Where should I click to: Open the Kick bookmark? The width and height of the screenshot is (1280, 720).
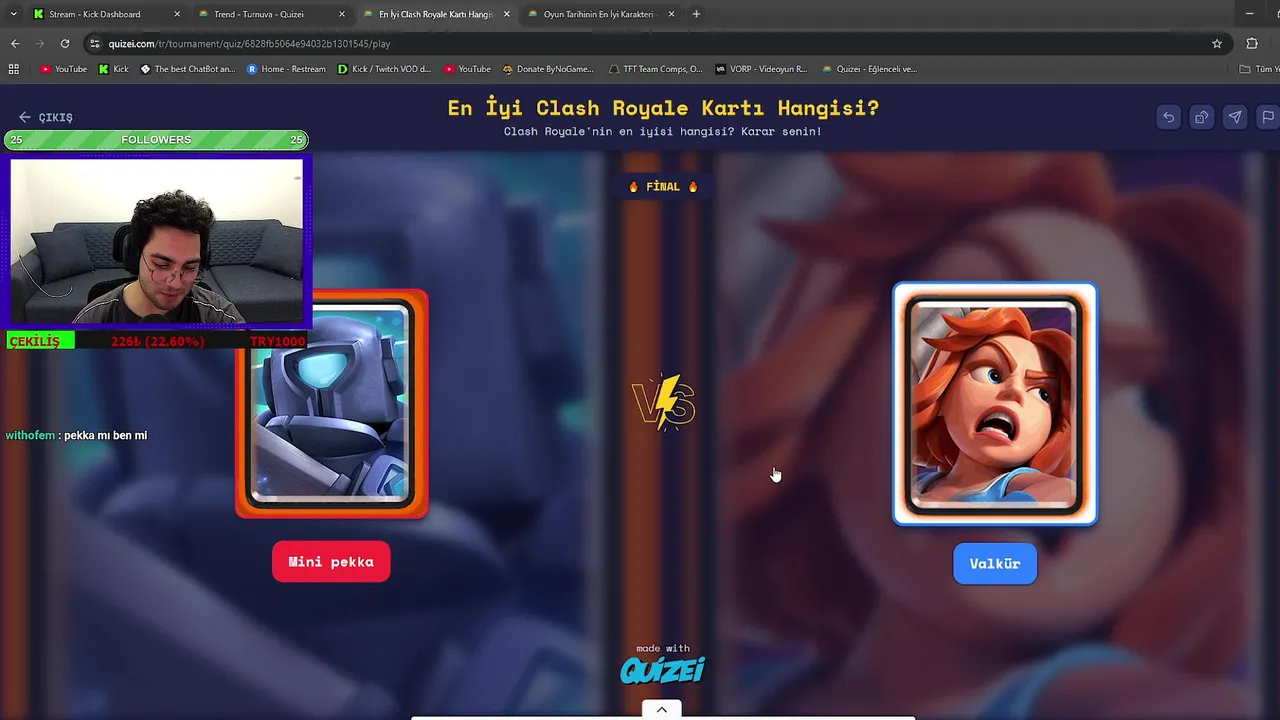[114, 69]
